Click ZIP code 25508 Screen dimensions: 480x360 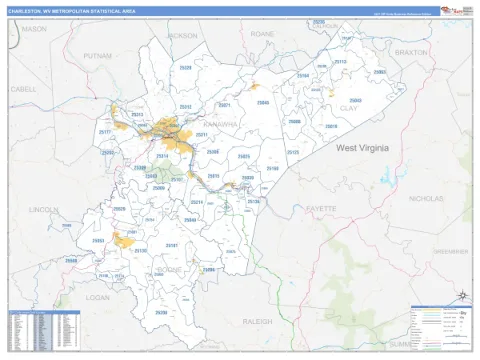pos(71,260)
